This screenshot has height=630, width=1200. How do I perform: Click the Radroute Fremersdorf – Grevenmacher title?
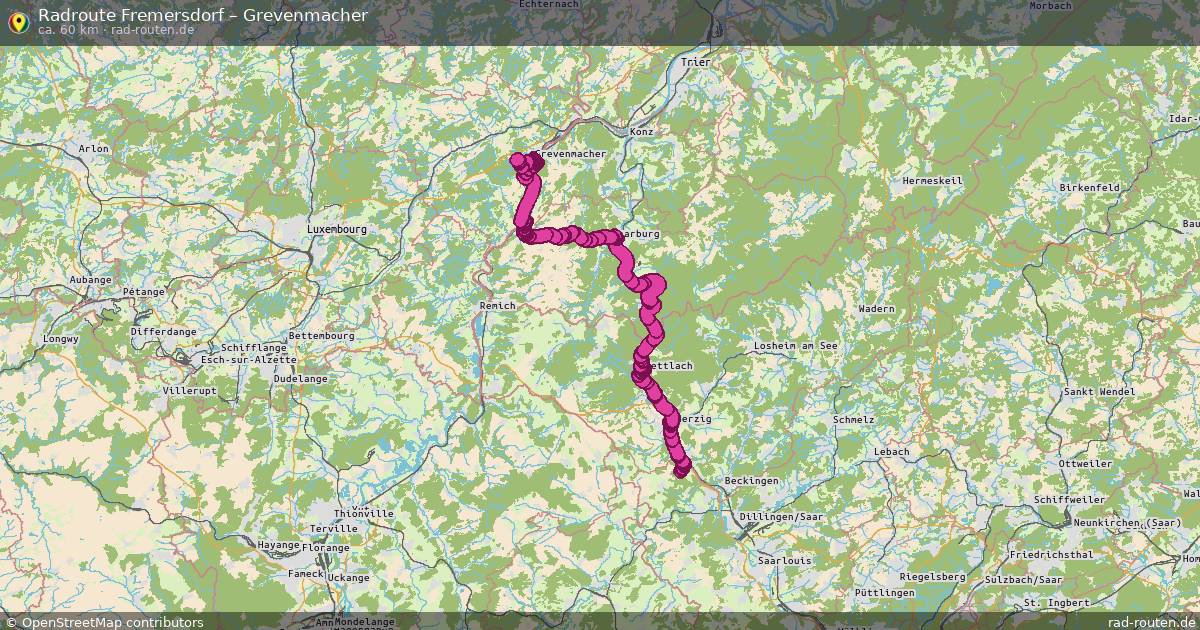(202, 15)
